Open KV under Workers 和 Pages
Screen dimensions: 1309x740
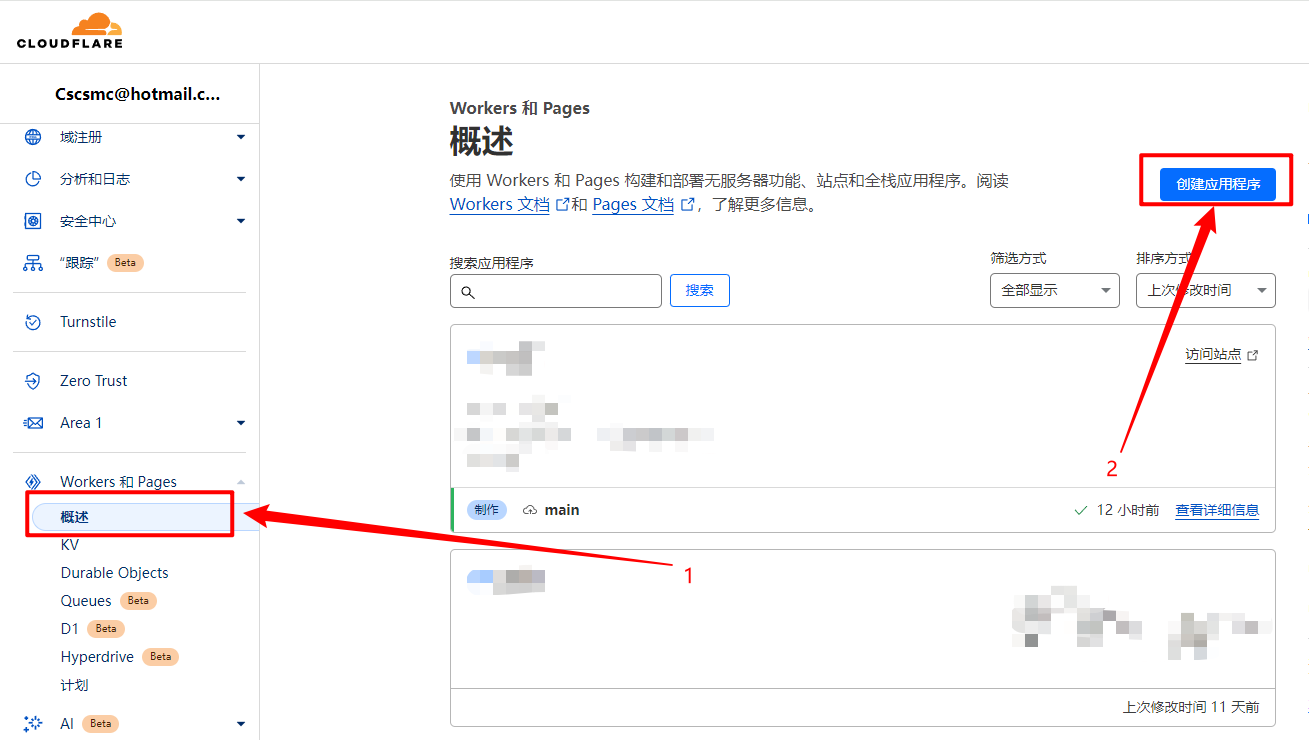[x=69, y=545]
